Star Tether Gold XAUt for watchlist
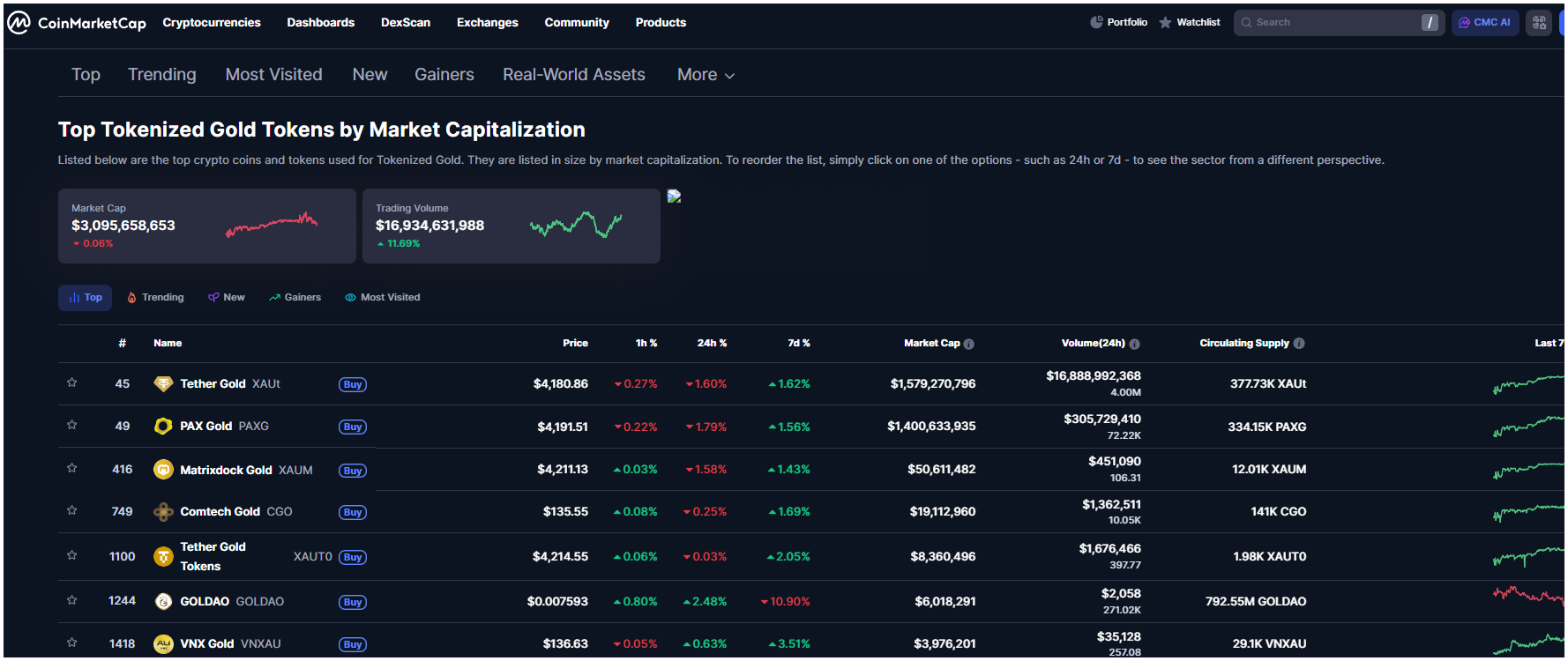This screenshot has width=1568, height=661. [72, 382]
